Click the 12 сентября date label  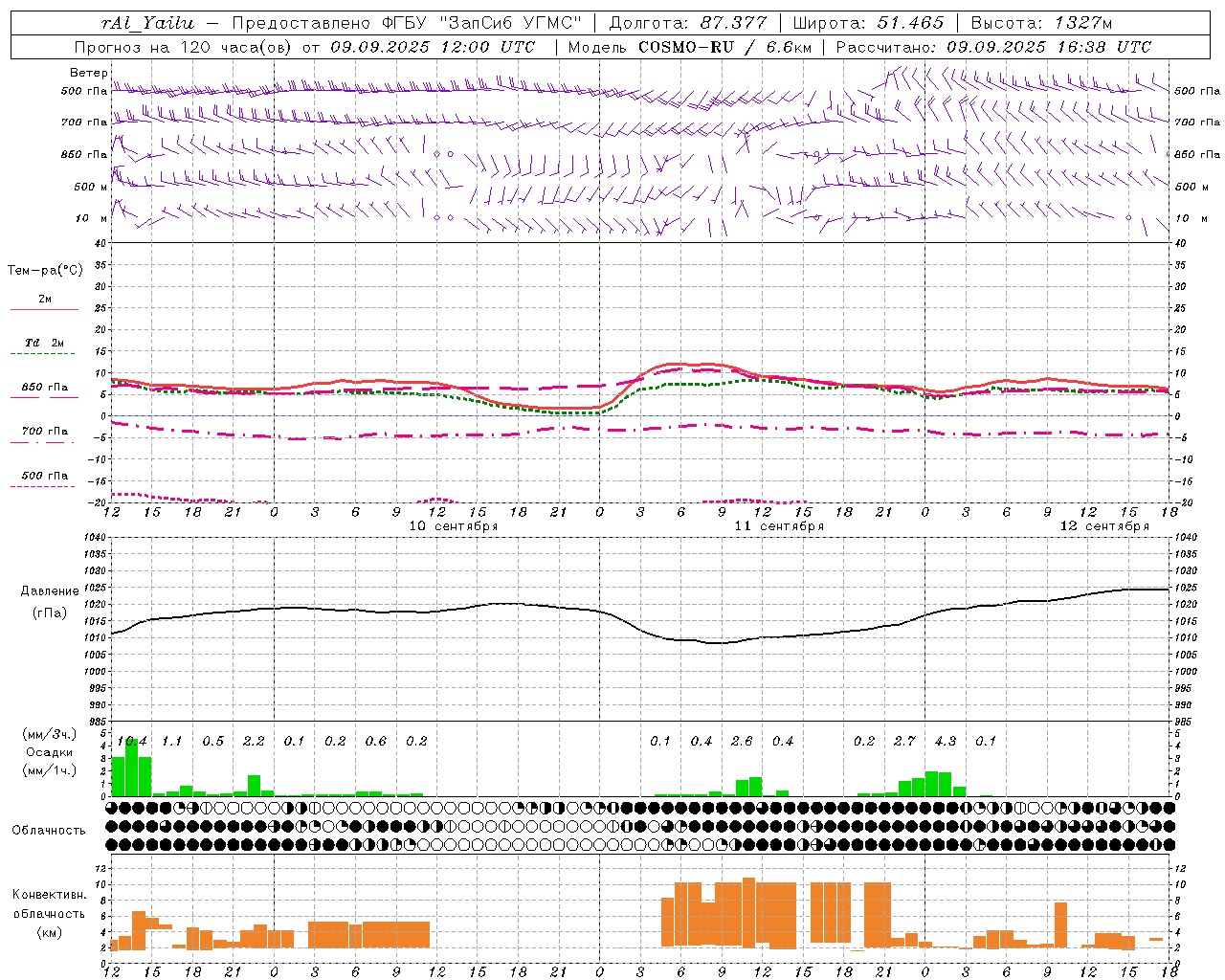tap(1104, 526)
